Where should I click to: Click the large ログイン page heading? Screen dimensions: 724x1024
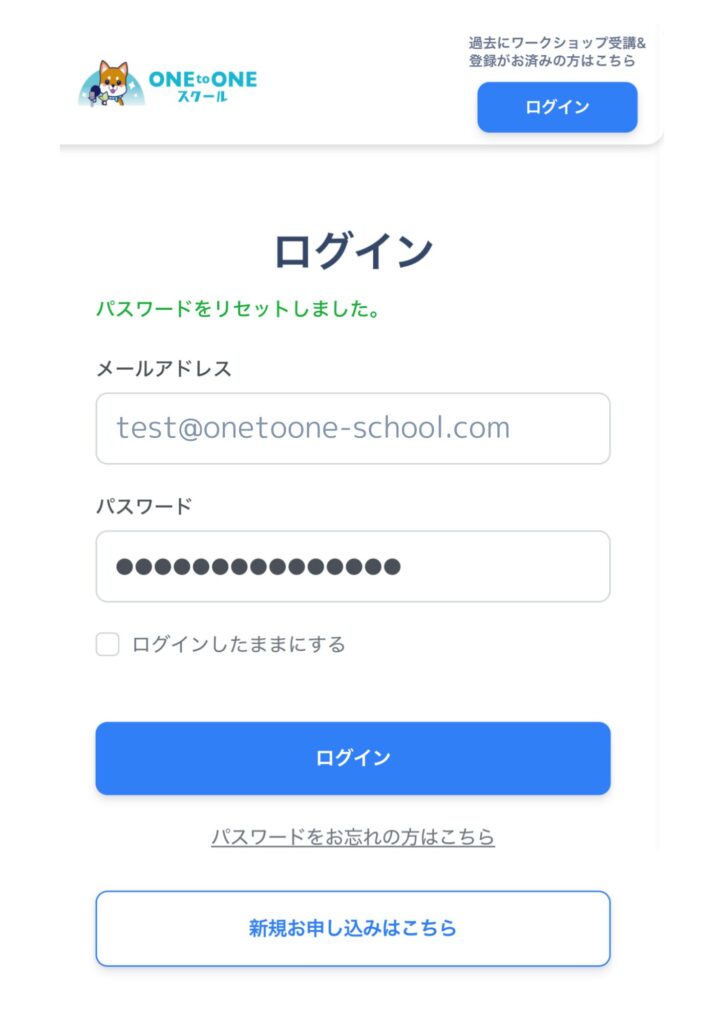pyautogui.click(x=353, y=251)
